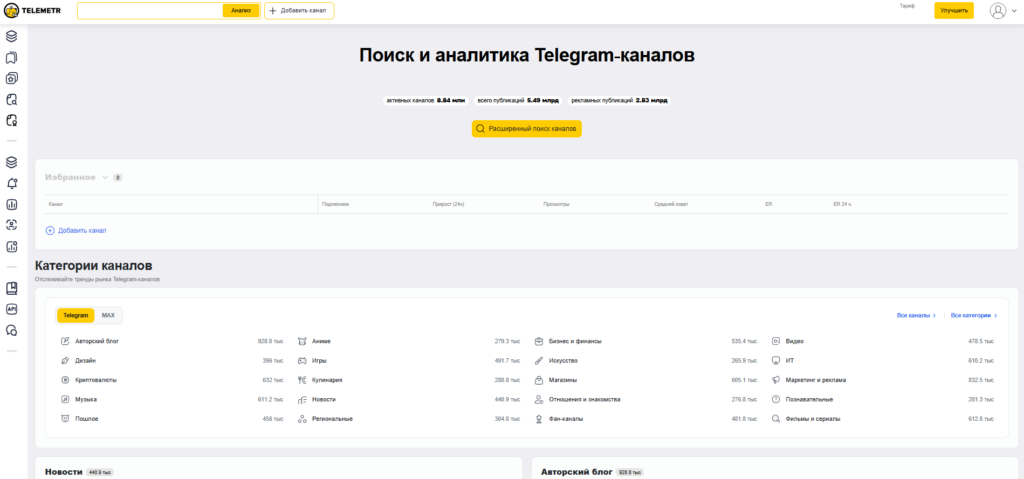Click the Улучшить upgrade button
The image size is (1024, 479).
953,10
